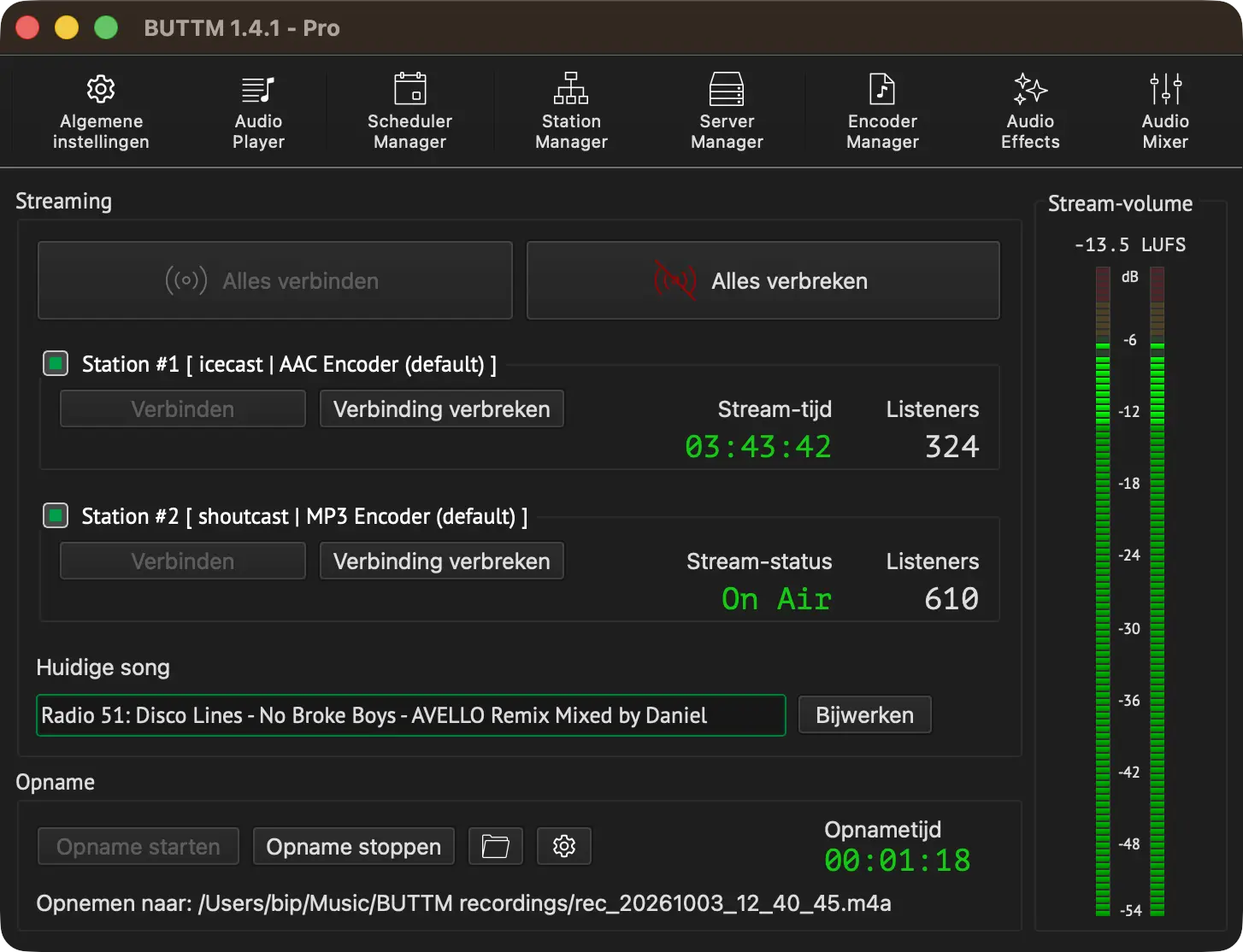Viewport: 1243px width, 952px height.
Task: Stop recording with Opname stoppen
Action: coord(354,846)
